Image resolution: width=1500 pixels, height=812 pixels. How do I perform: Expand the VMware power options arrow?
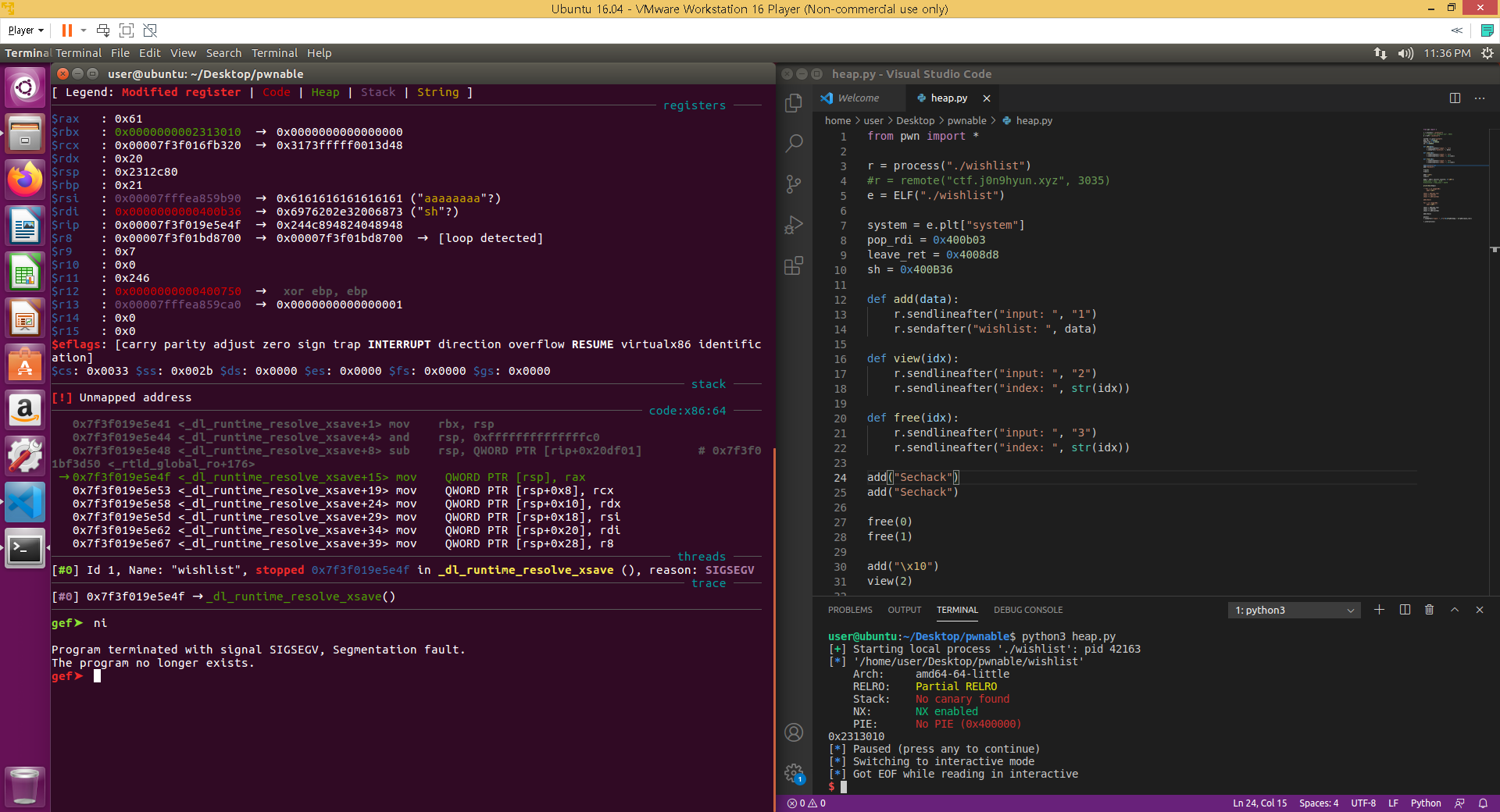click(x=84, y=30)
